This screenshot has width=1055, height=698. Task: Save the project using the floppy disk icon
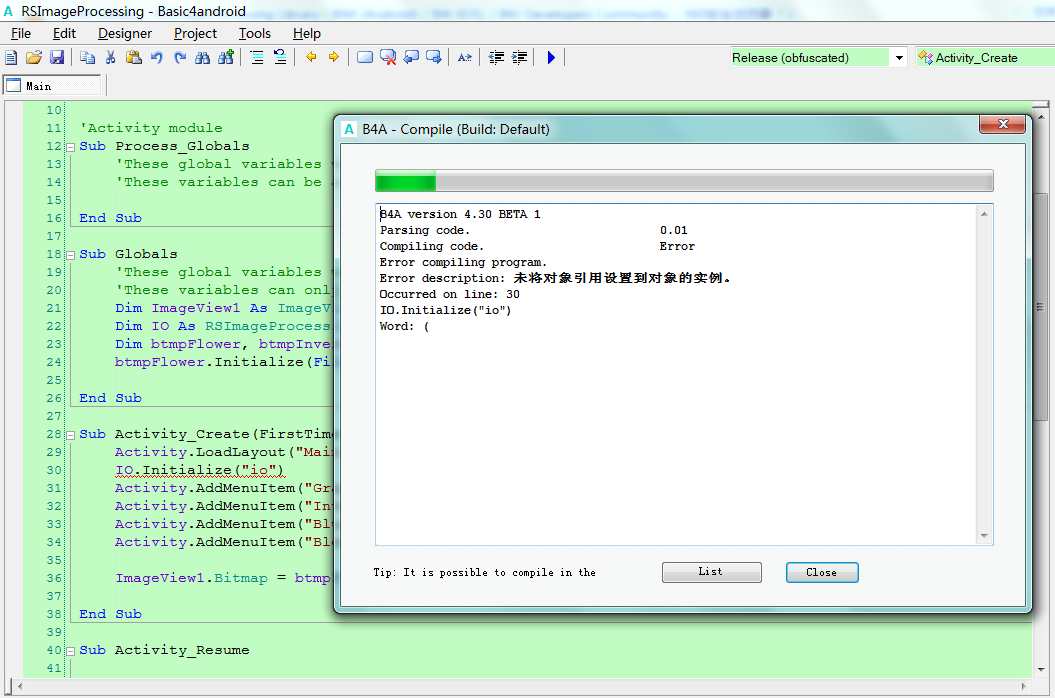click(x=57, y=58)
